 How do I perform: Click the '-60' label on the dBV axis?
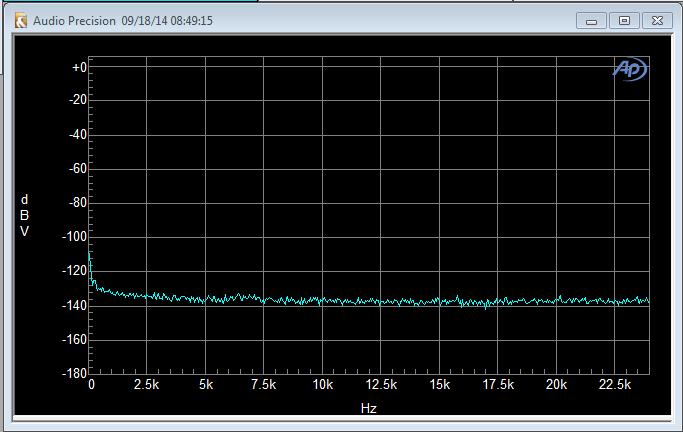(x=78, y=169)
